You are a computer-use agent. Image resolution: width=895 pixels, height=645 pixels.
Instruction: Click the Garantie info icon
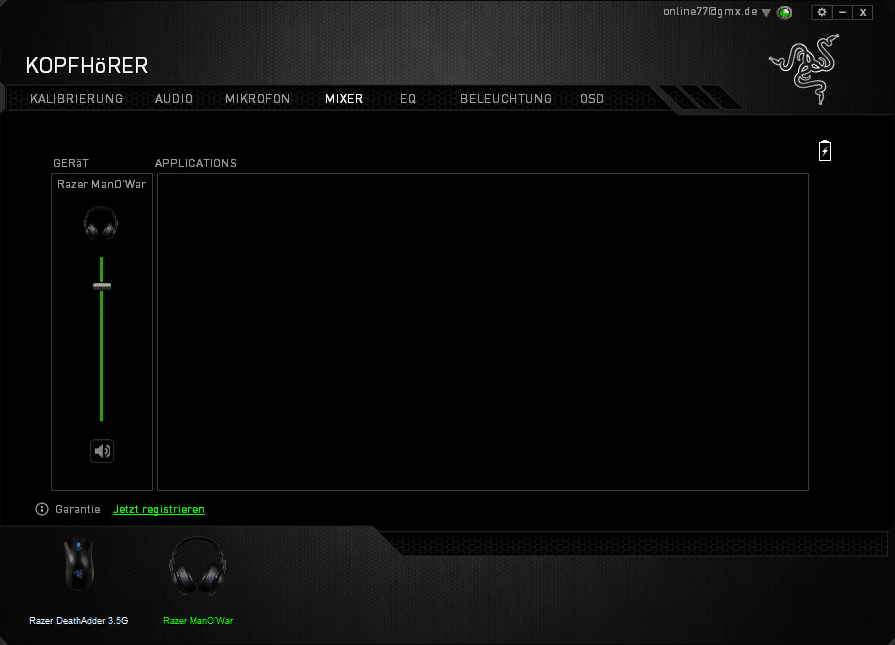coord(42,509)
